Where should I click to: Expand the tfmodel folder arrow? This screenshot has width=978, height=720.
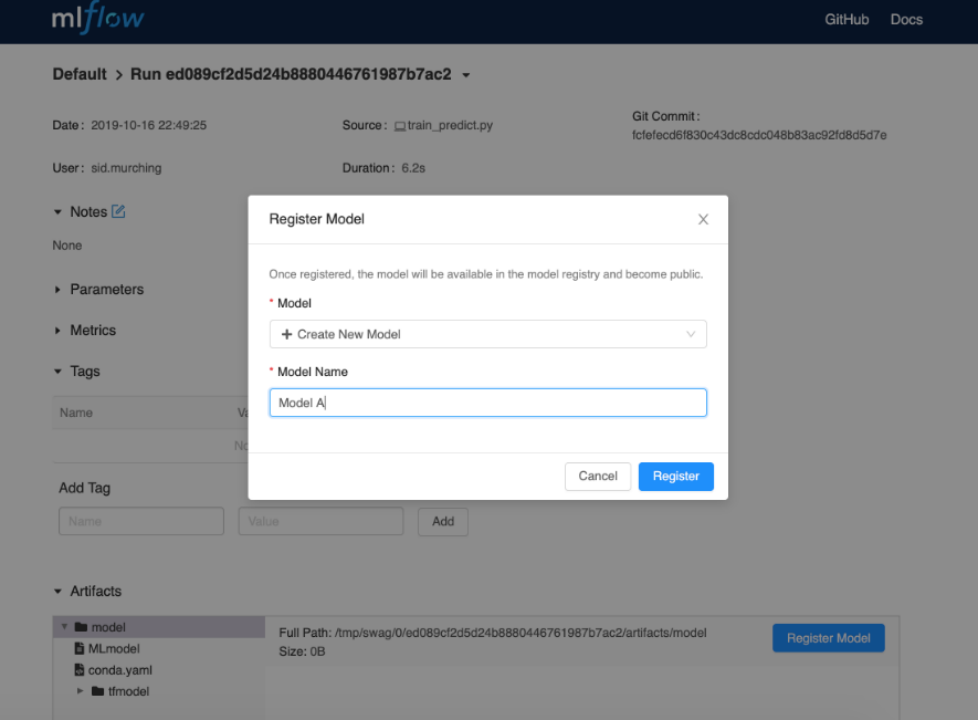click(80, 691)
